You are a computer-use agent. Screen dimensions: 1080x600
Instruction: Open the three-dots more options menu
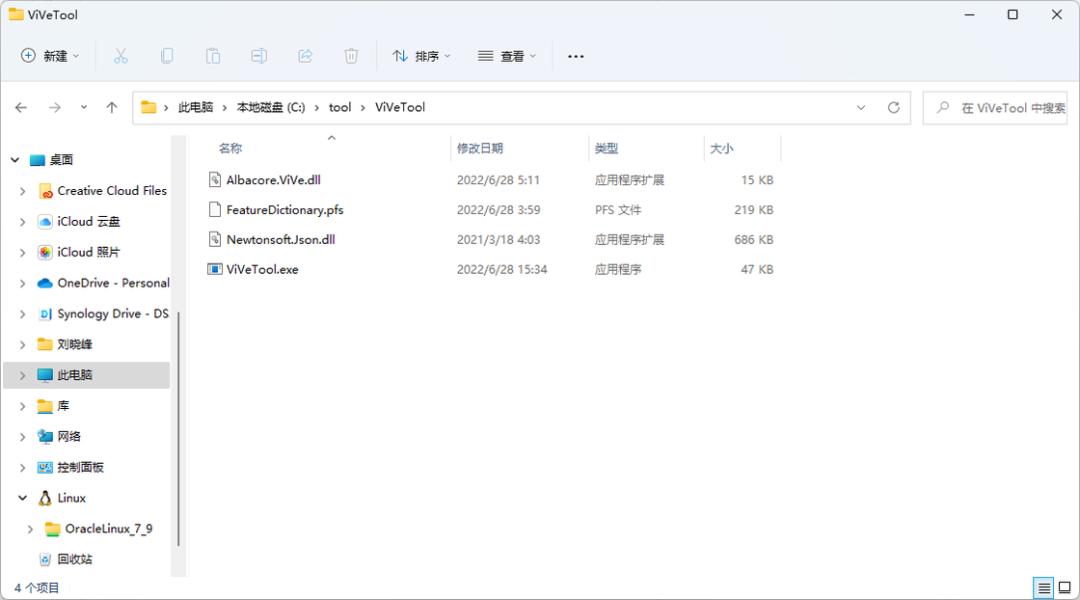pos(576,56)
